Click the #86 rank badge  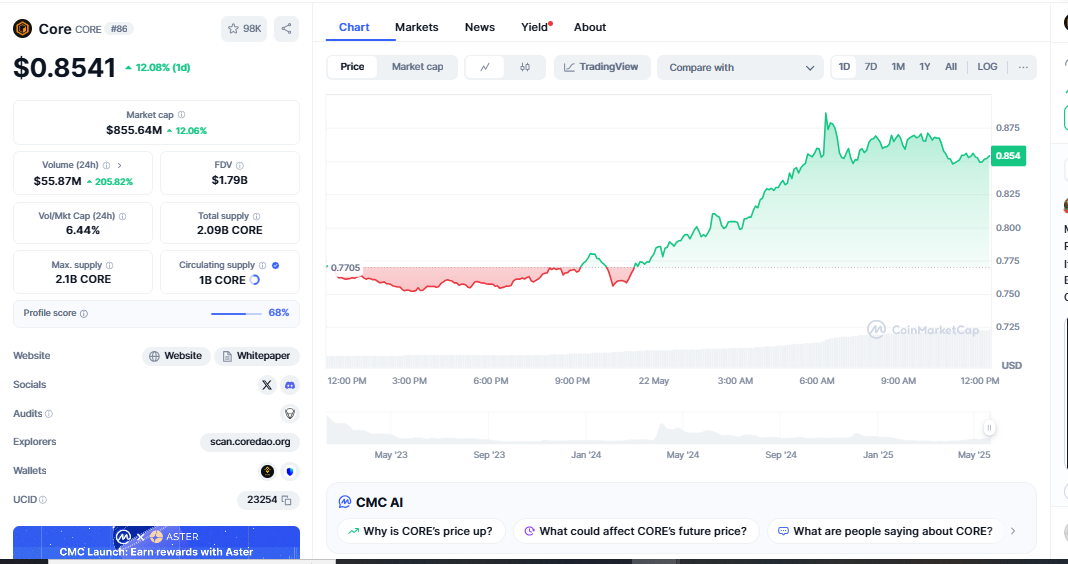click(x=119, y=29)
